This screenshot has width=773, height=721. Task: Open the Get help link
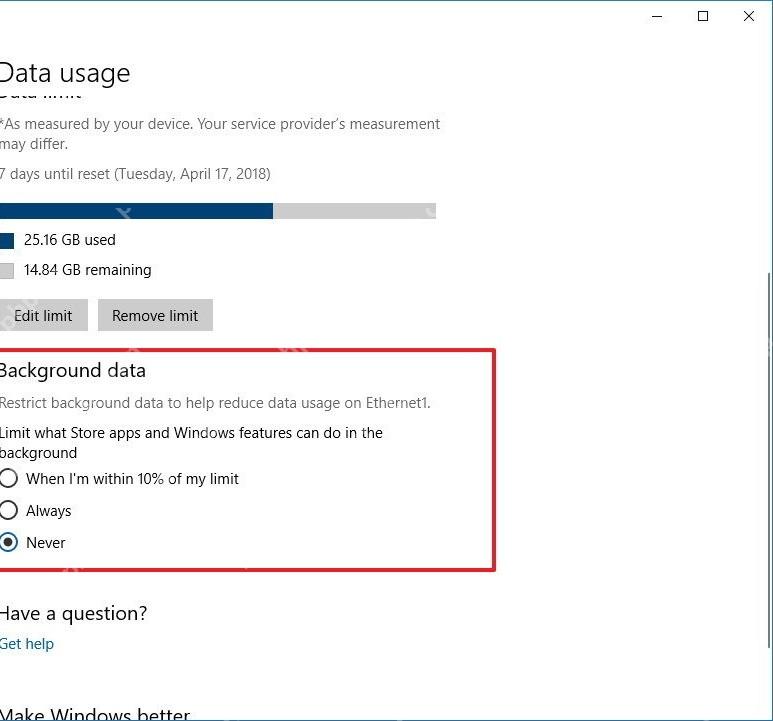[27, 644]
